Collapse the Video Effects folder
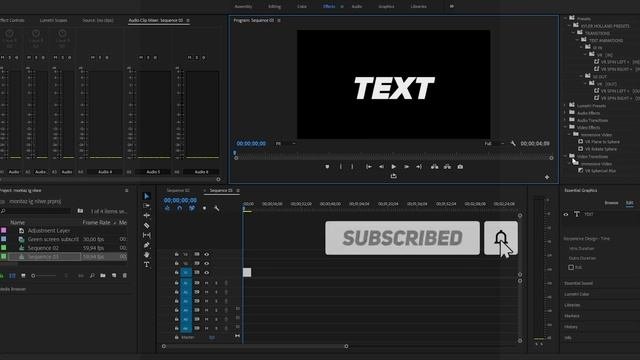This screenshot has width=640, height=360. coord(566,127)
